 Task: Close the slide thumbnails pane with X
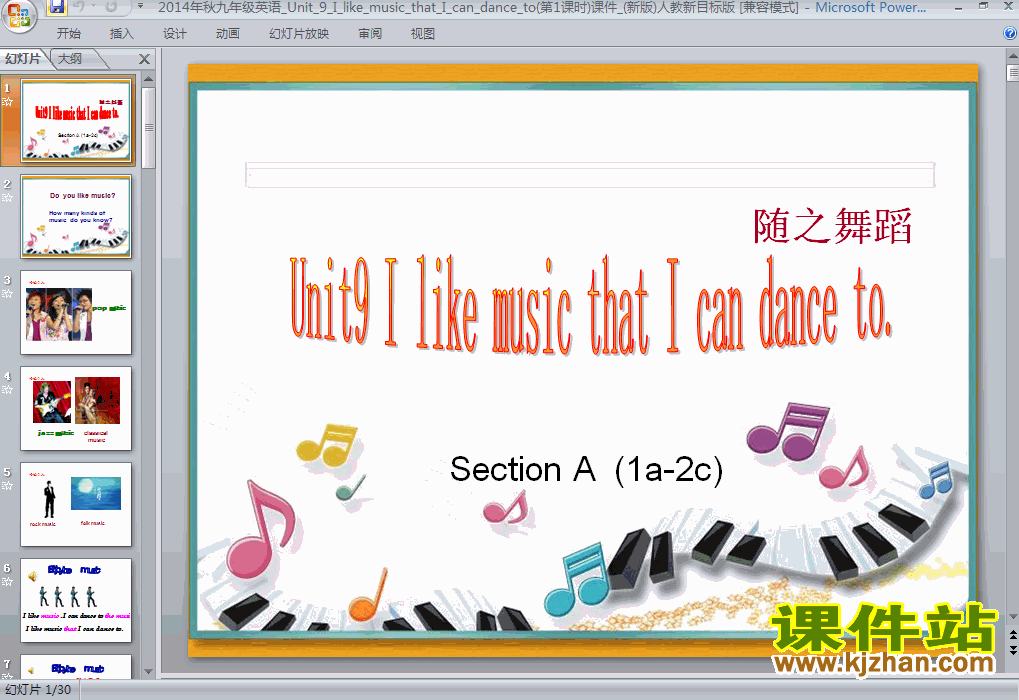(144, 59)
